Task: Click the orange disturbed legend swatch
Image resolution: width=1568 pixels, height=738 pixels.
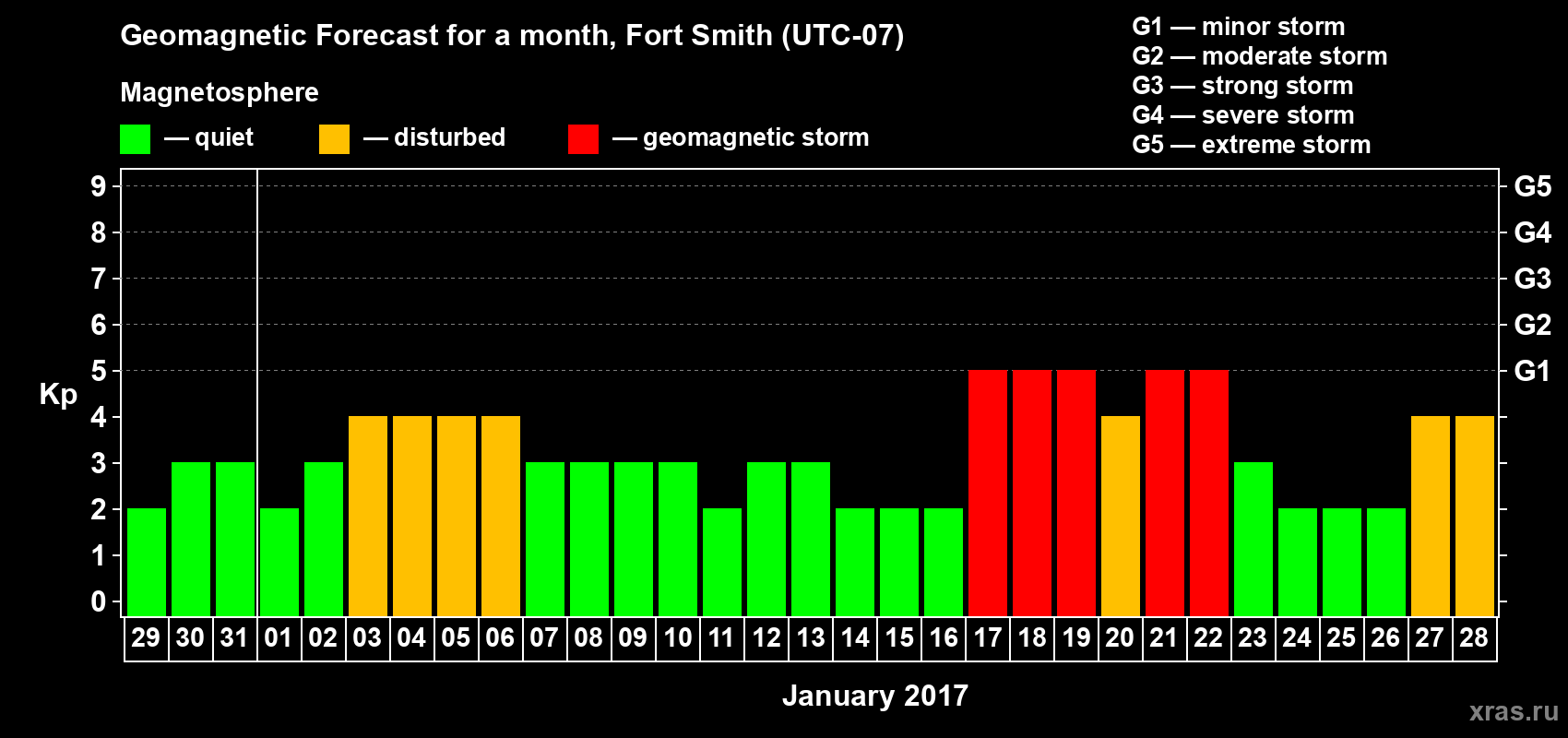Action: tap(334, 139)
